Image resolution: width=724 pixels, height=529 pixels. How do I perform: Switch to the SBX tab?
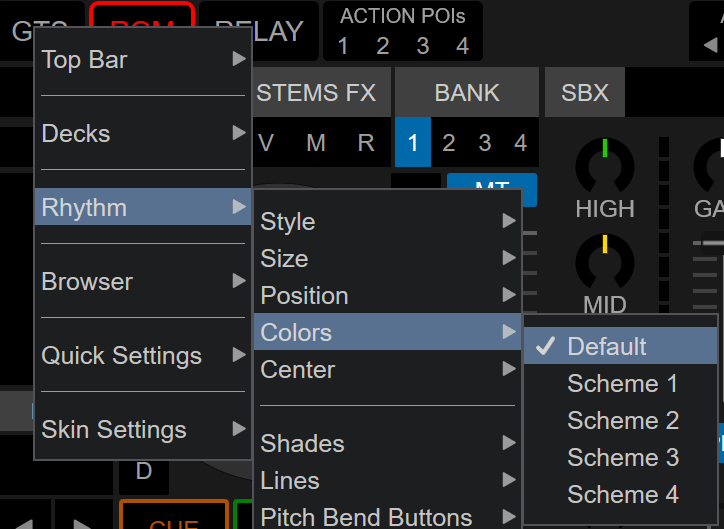tap(585, 93)
